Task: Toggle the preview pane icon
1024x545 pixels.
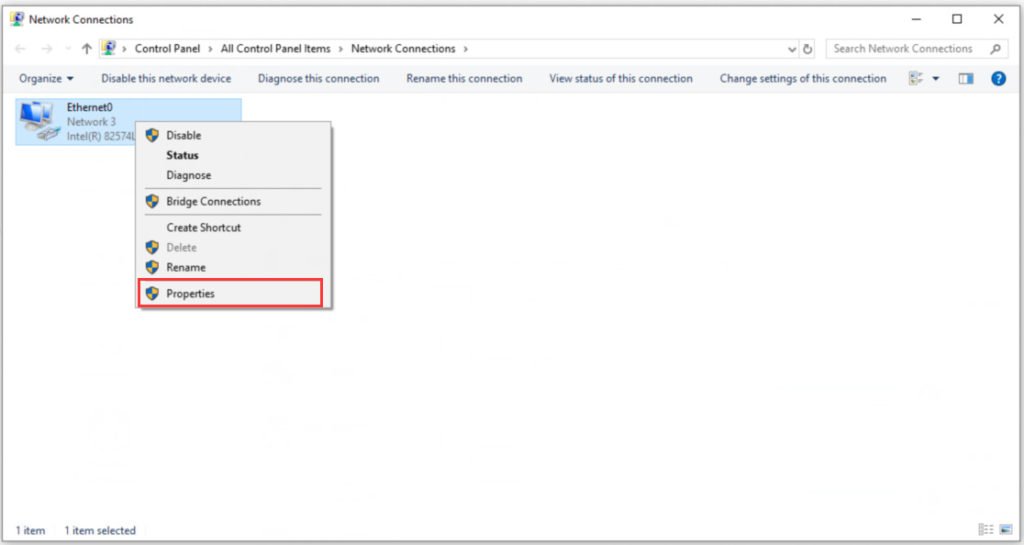Action: (966, 78)
